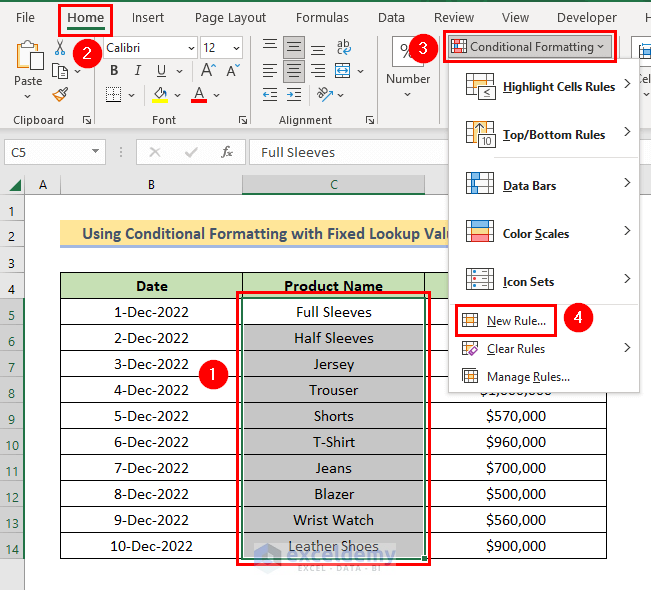The width and height of the screenshot is (651, 590).
Task: Click Decrease Font Size icon
Action: 233,71
